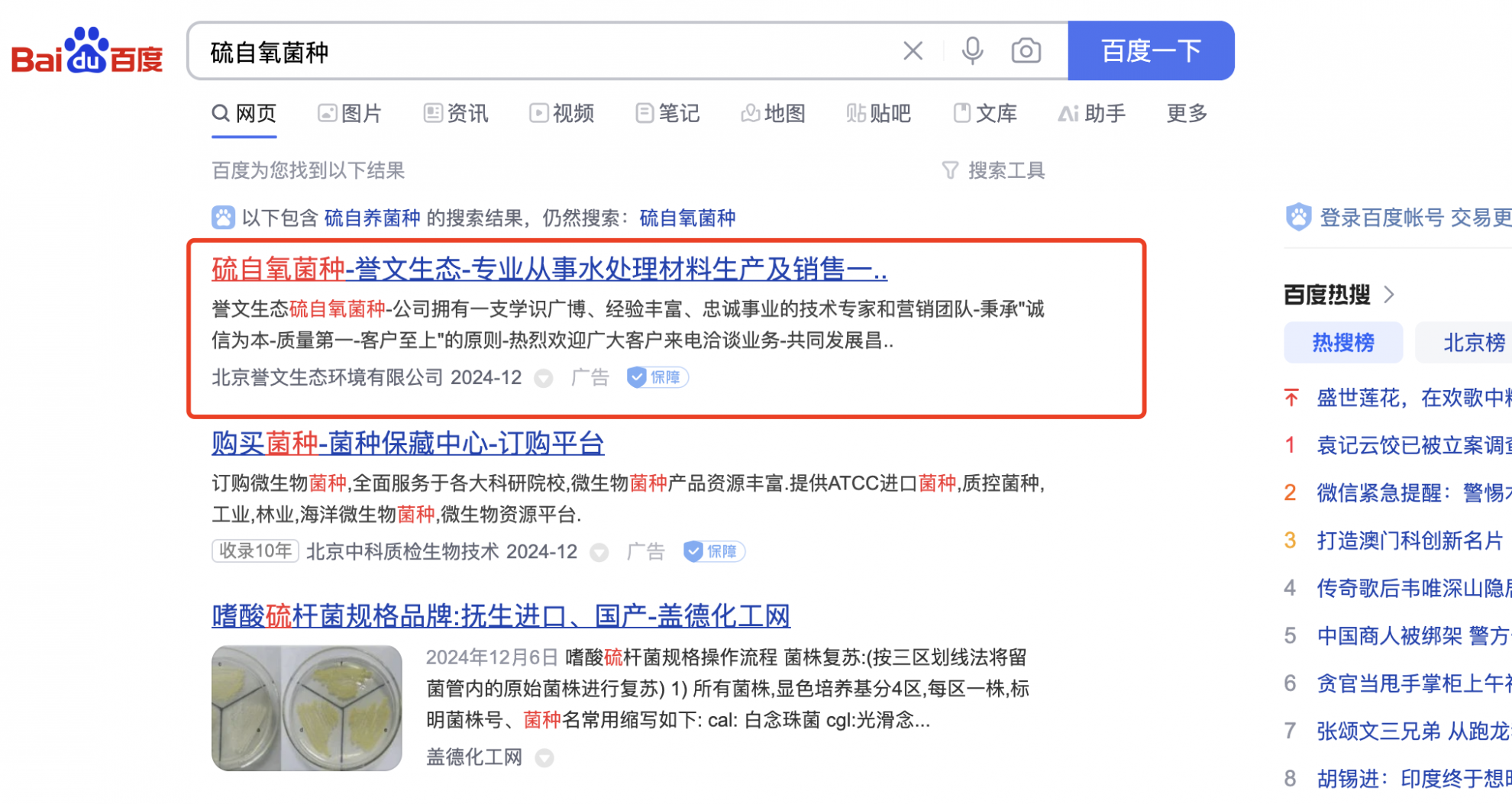Start voice search with microphone icon
1512x804 pixels.
[972, 51]
